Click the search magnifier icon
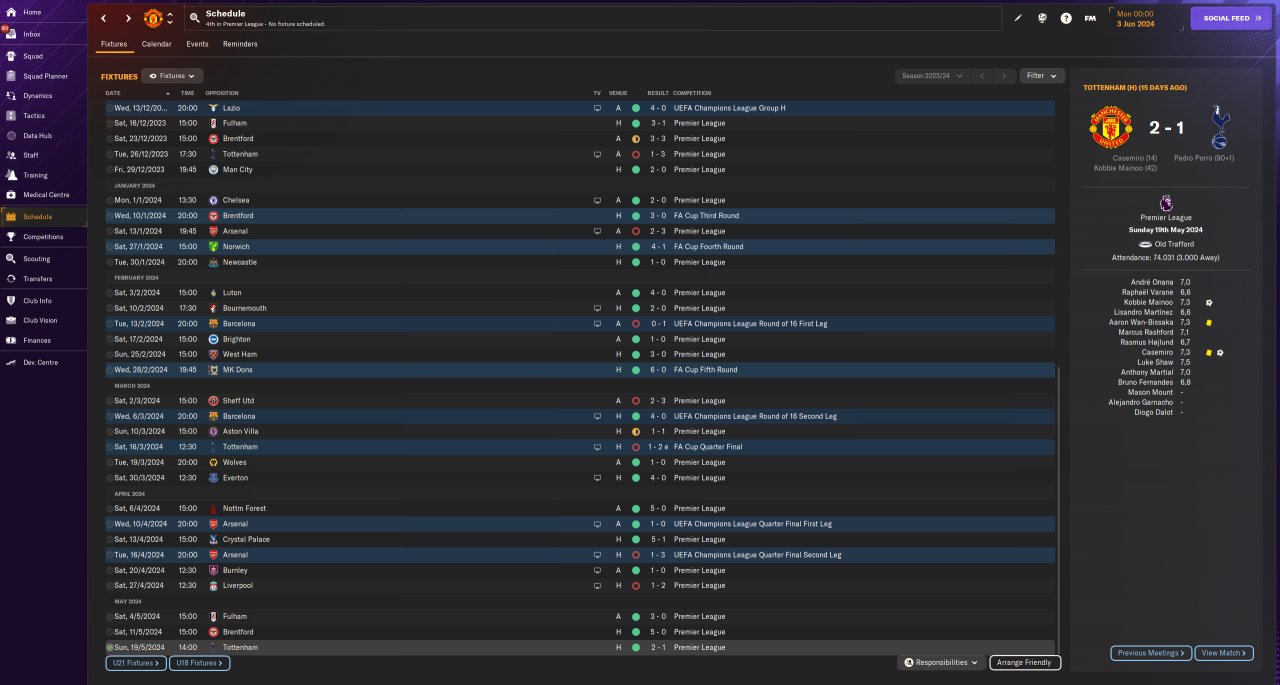Screen dimensions: 1280x685 click(195, 18)
